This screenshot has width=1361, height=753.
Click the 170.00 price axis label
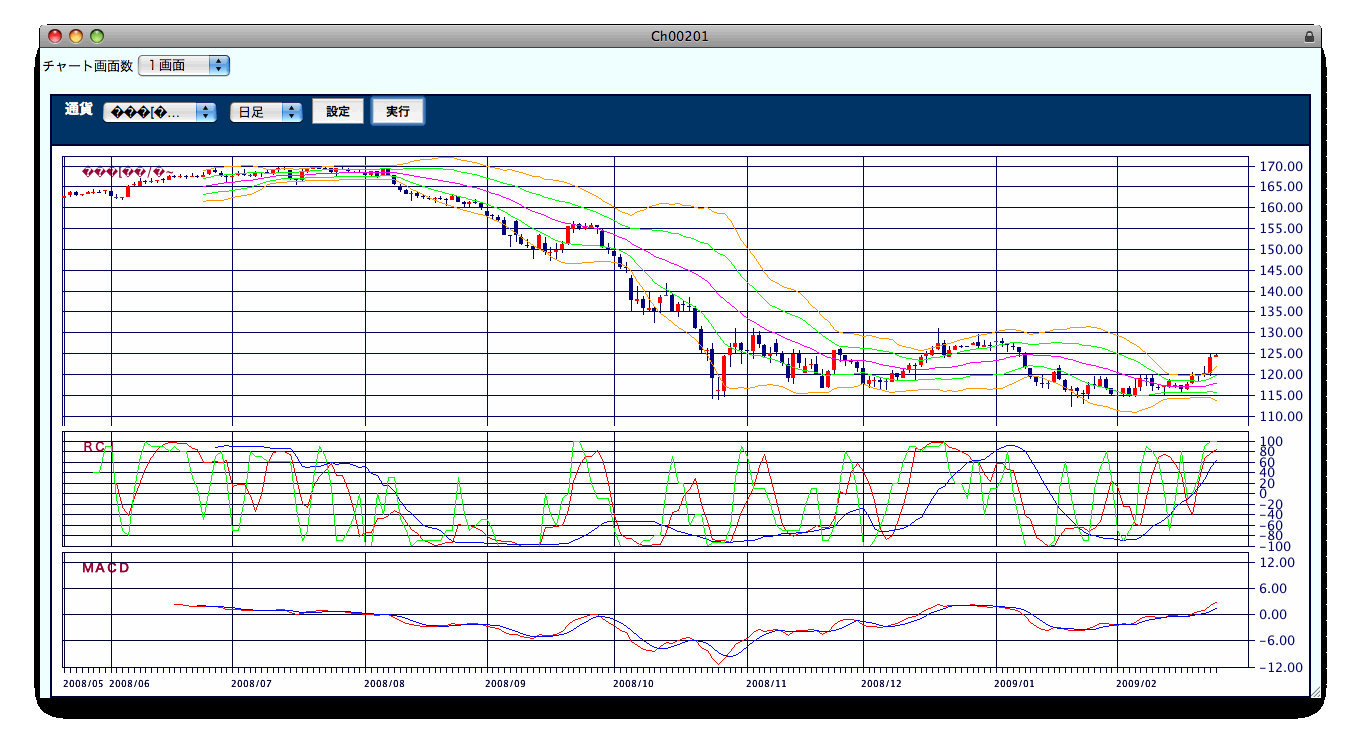point(1280,166)
